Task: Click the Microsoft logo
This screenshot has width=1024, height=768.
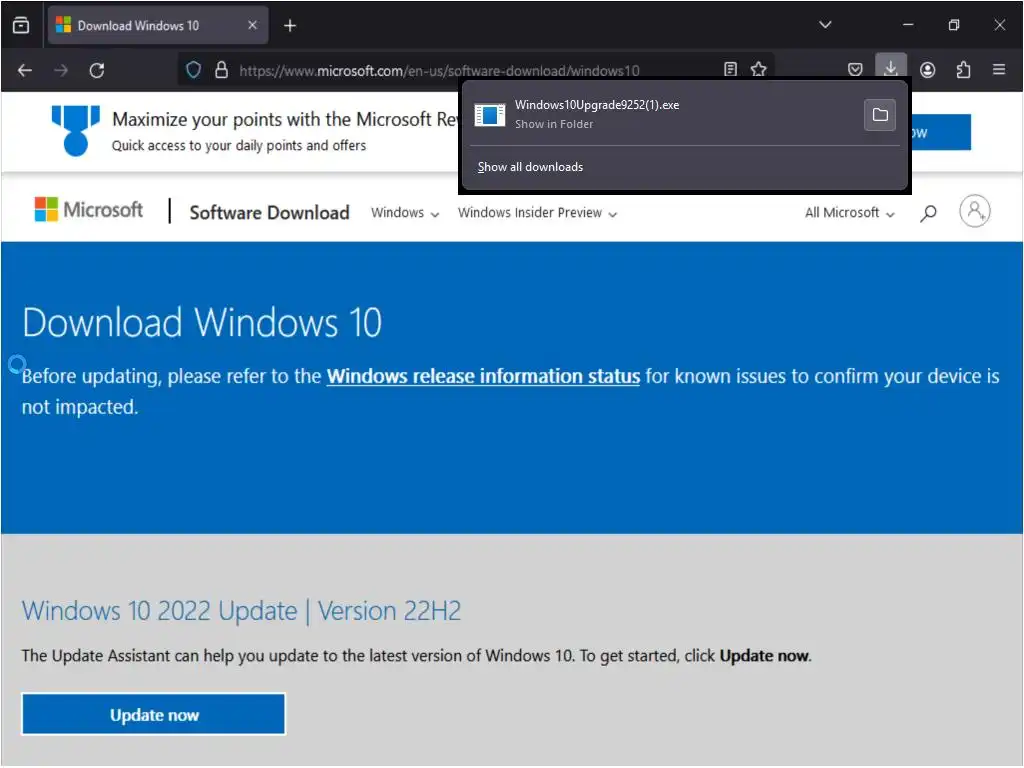Action: coord(89,210)
